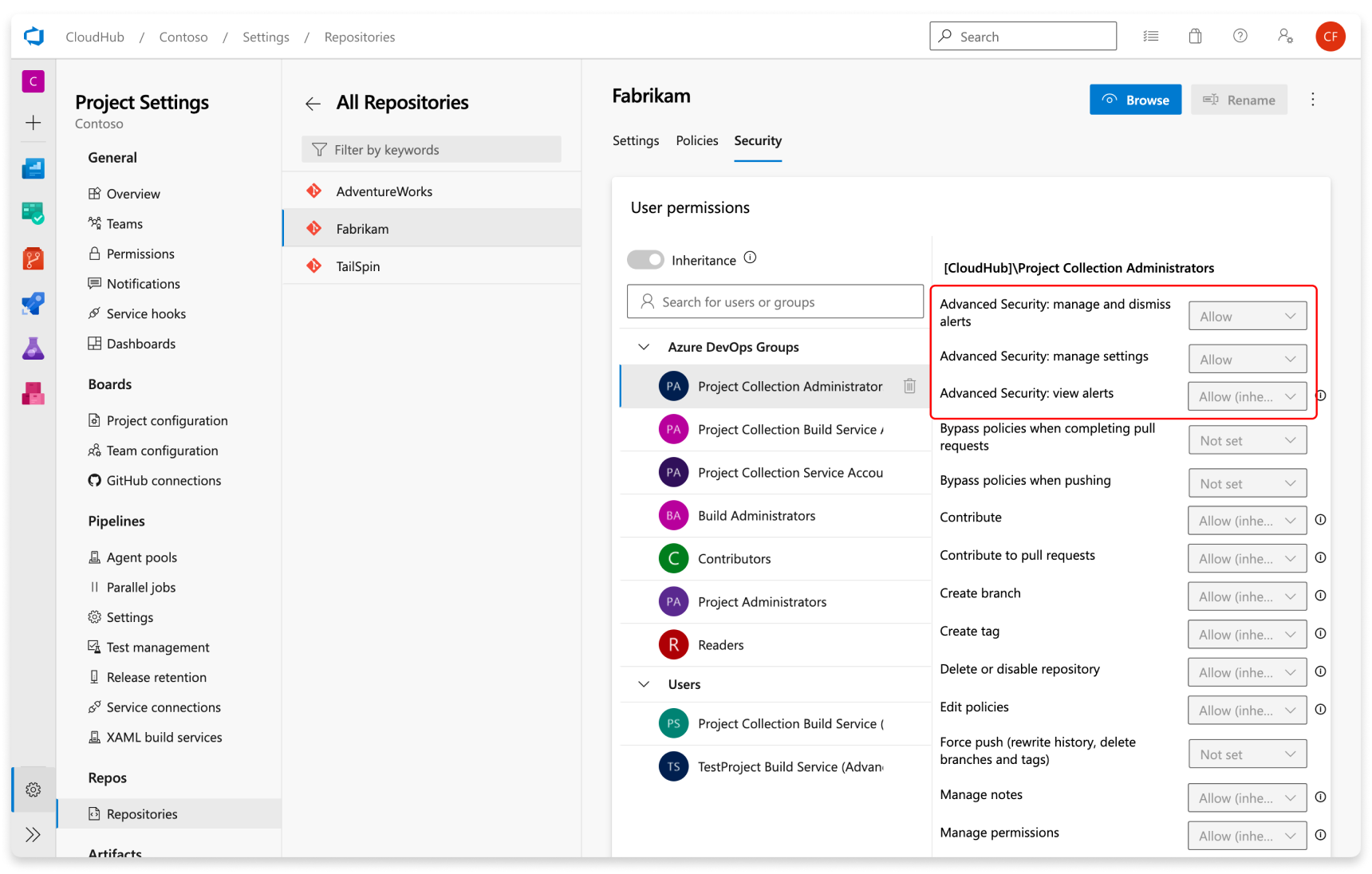The height and width of the screenshot is (874, 1372).
Task: Click Rename to rename the repository
Action: point(1239,99)
